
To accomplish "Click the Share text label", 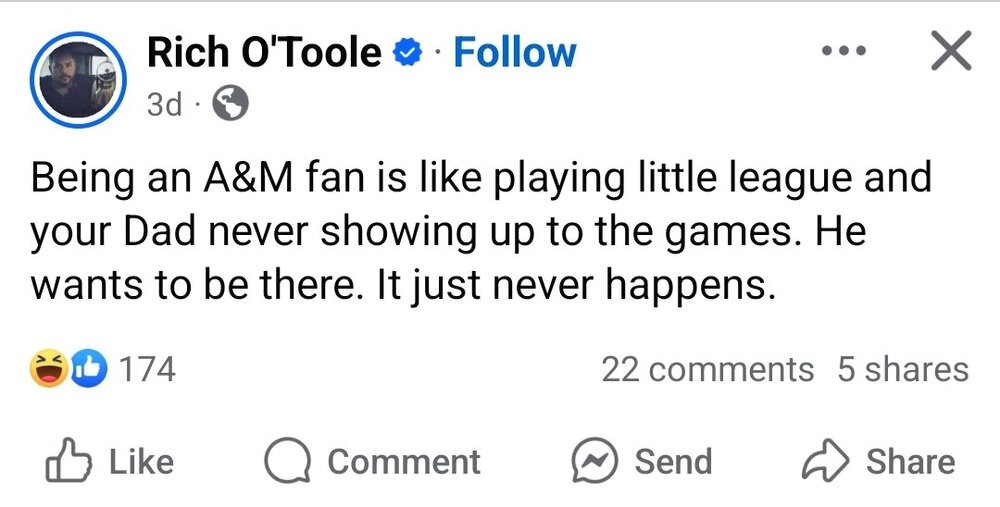I will pos(910,461).
